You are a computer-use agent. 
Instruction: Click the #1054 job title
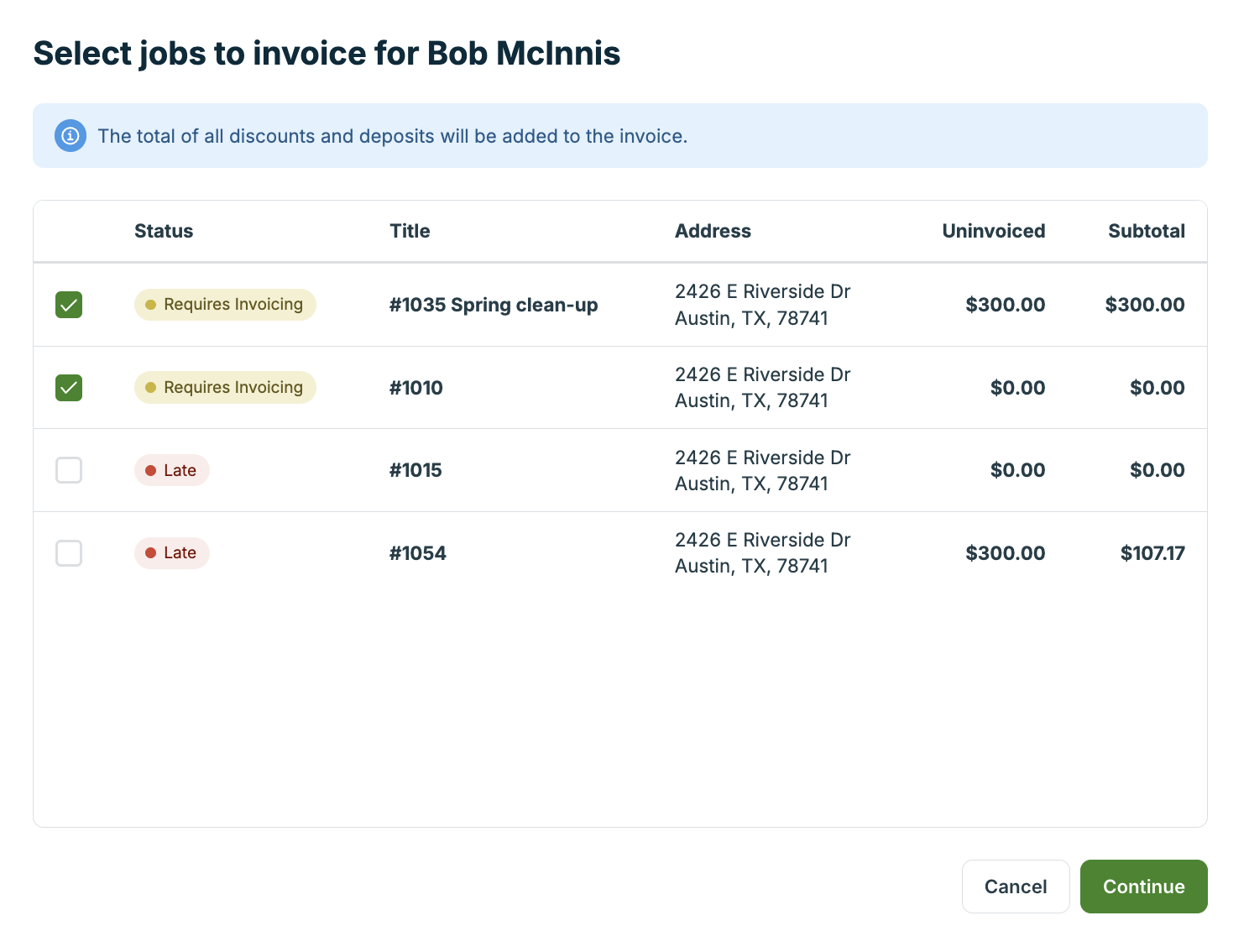pyautogui.click(x=418, y=553)
